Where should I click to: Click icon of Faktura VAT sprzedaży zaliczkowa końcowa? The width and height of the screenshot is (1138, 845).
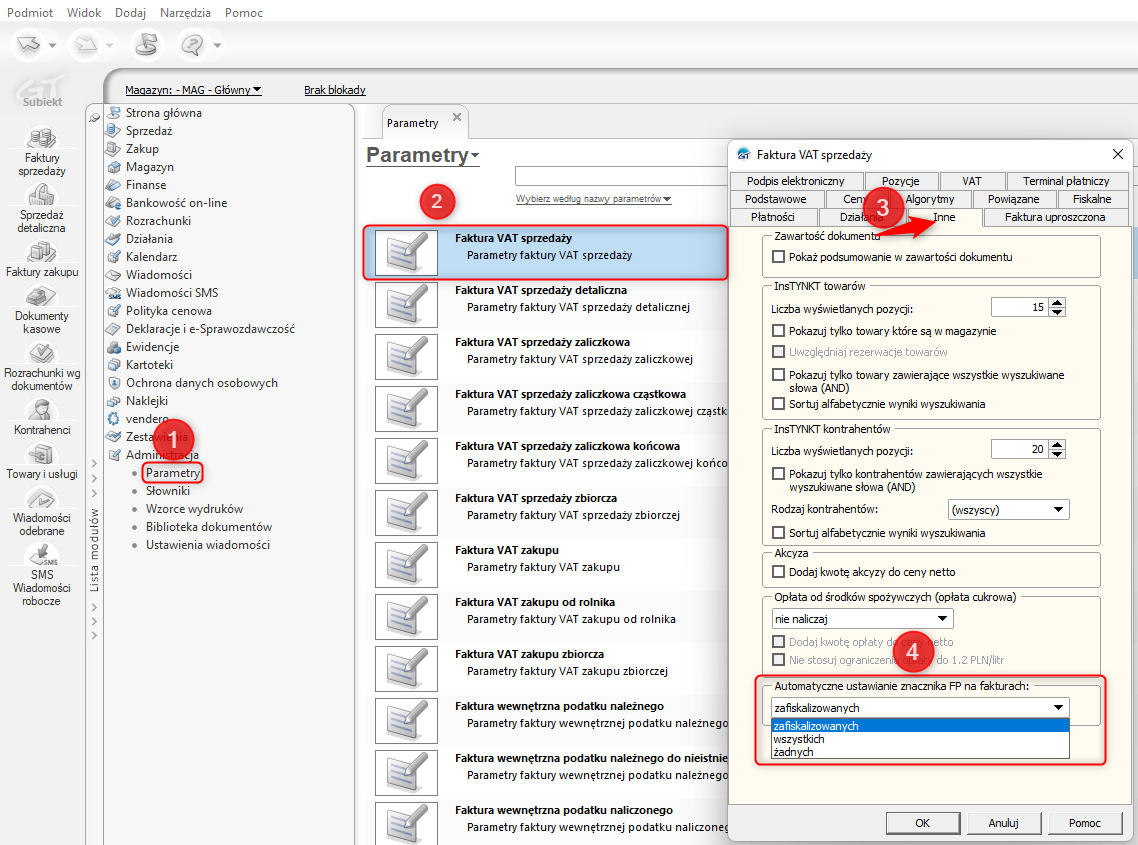coord(406,460)
